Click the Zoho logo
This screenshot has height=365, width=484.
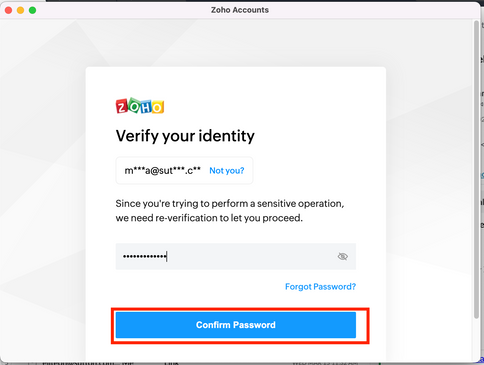tap(140, 106)
